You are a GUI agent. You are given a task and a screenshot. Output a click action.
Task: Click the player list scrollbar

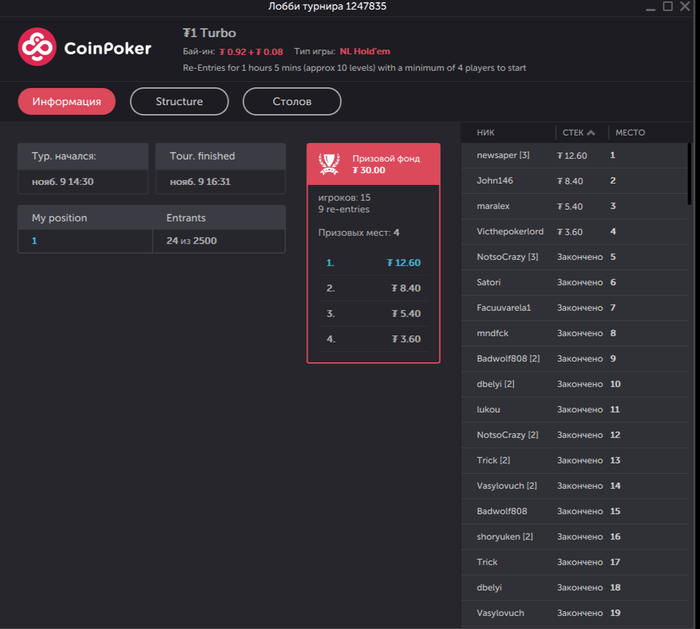689,174
